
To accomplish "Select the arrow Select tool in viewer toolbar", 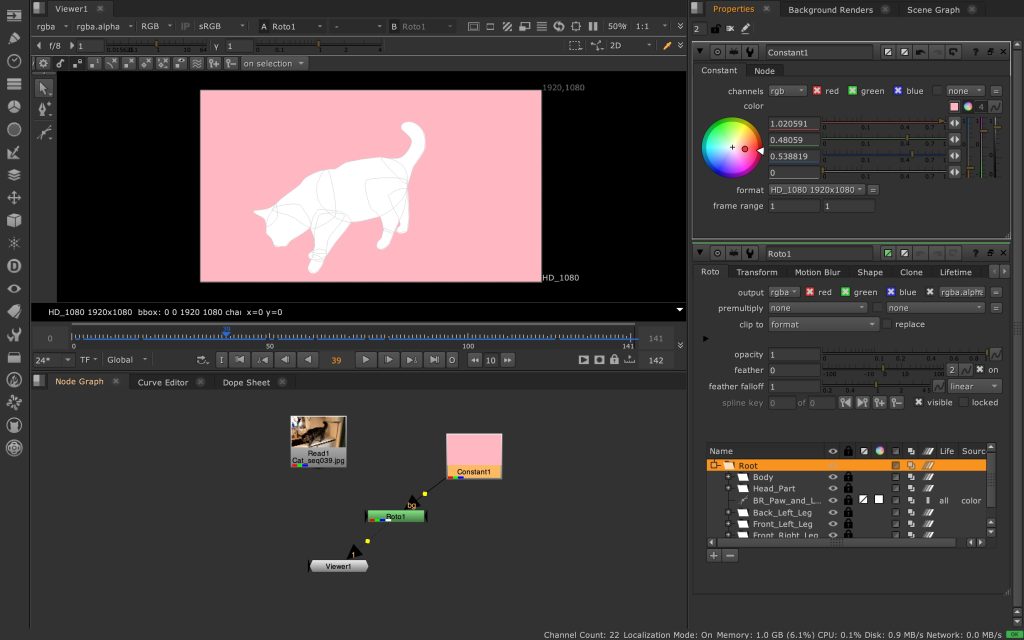I will 44,88.
